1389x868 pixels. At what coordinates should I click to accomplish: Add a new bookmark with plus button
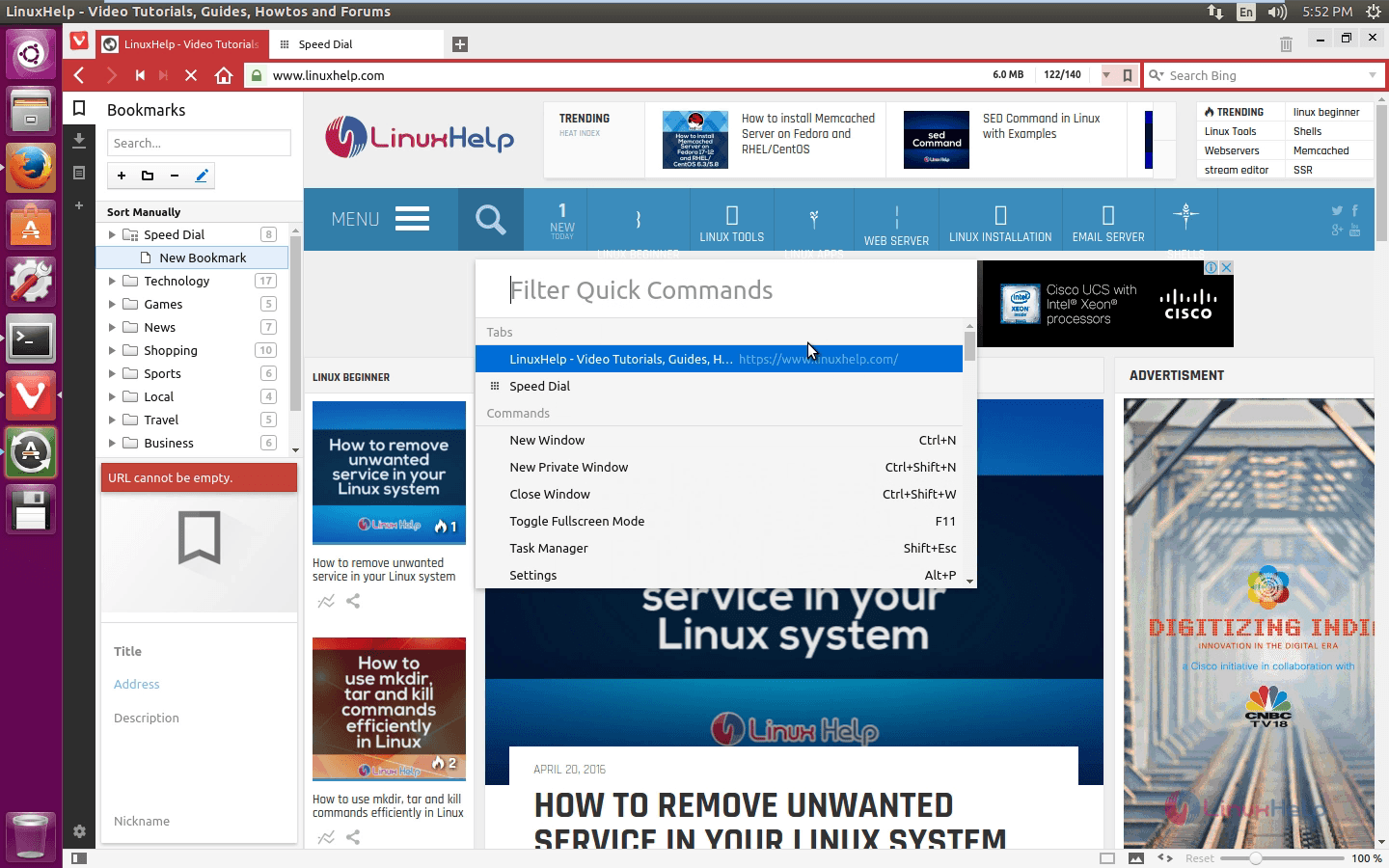[x=122, y=176]
